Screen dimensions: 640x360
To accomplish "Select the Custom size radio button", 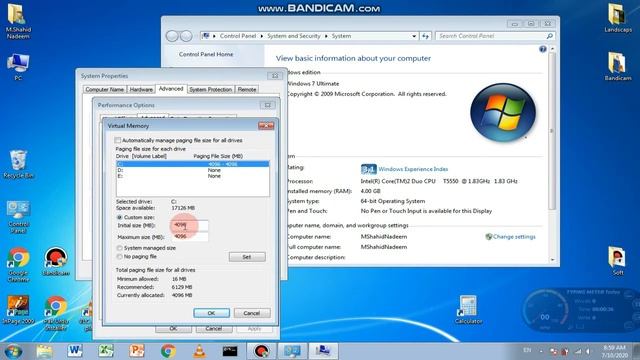I will [120, 217].
